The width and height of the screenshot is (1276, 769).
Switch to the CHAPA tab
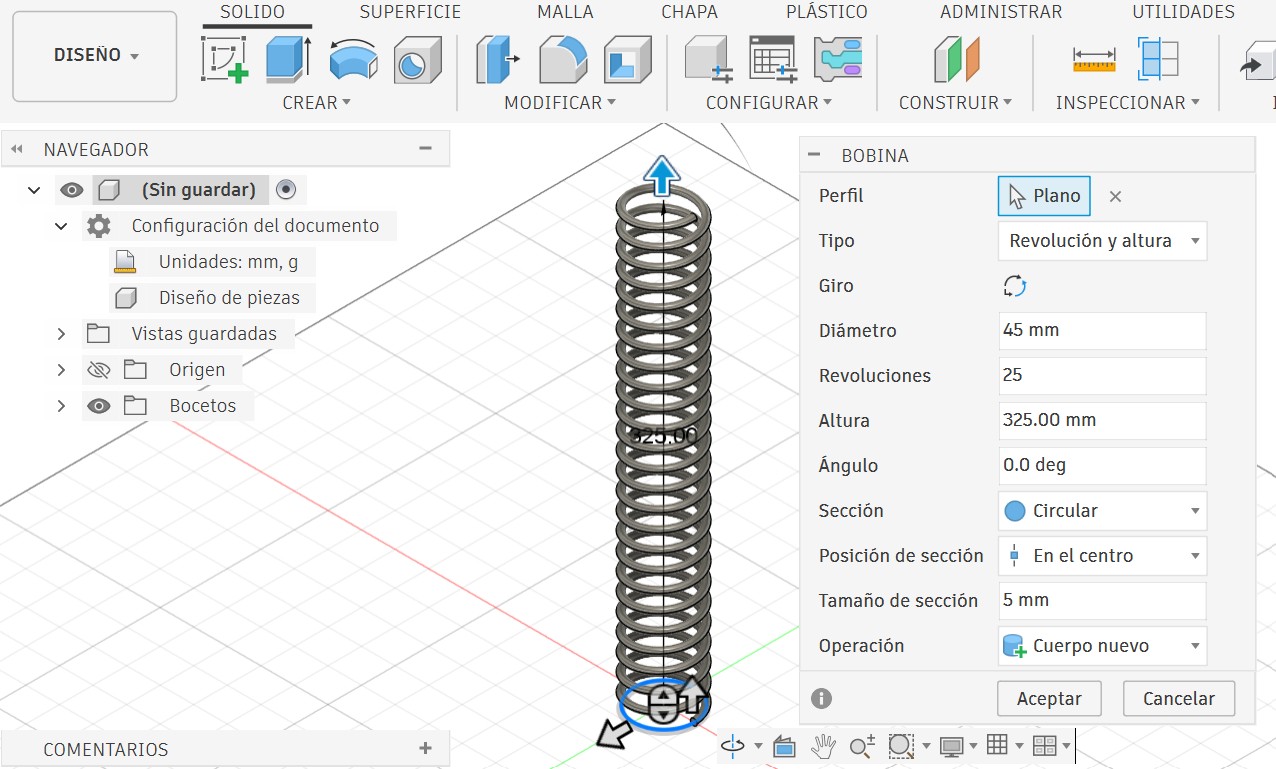689,12
